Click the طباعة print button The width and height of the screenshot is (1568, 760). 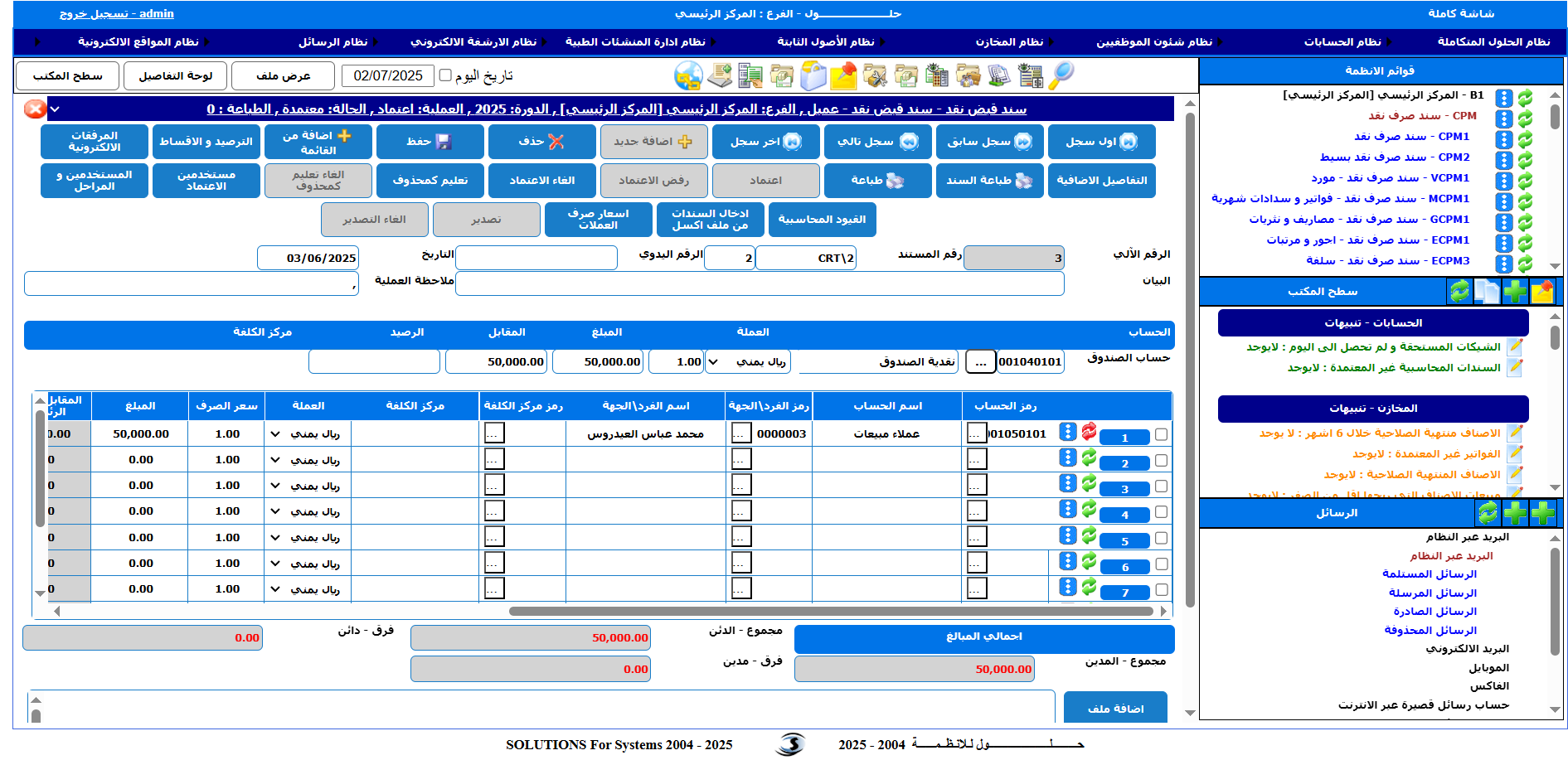click(x=877, y=181)
